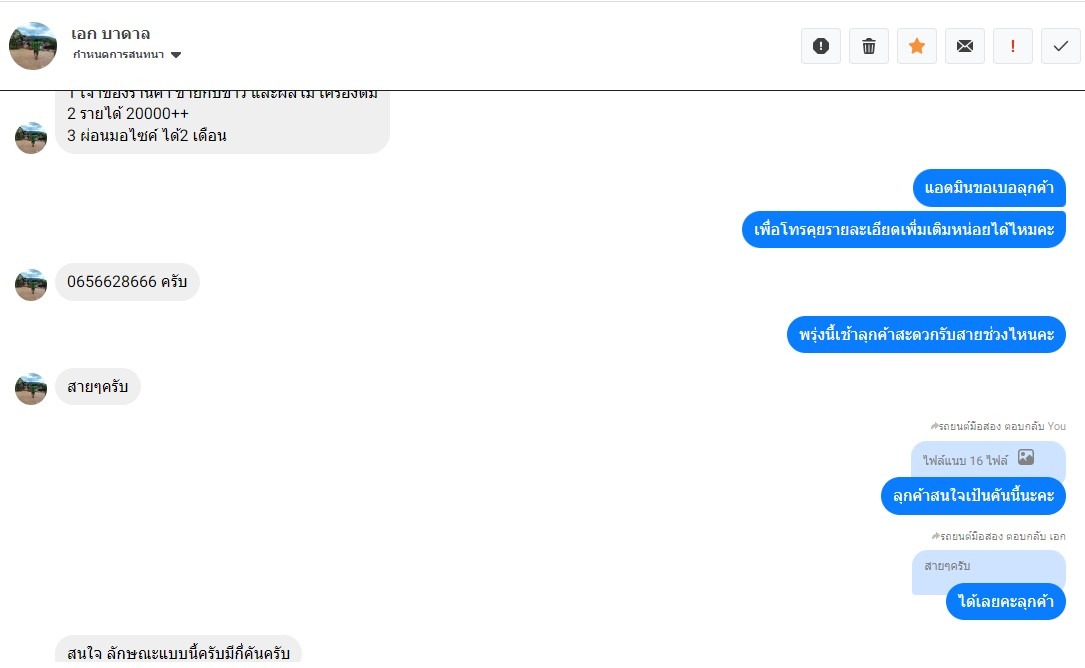This screenshot has width=1085, height=668.
Task: Click reply arrow icon above ไฟล์แนบ quote
Action: (x=934, y=426)
